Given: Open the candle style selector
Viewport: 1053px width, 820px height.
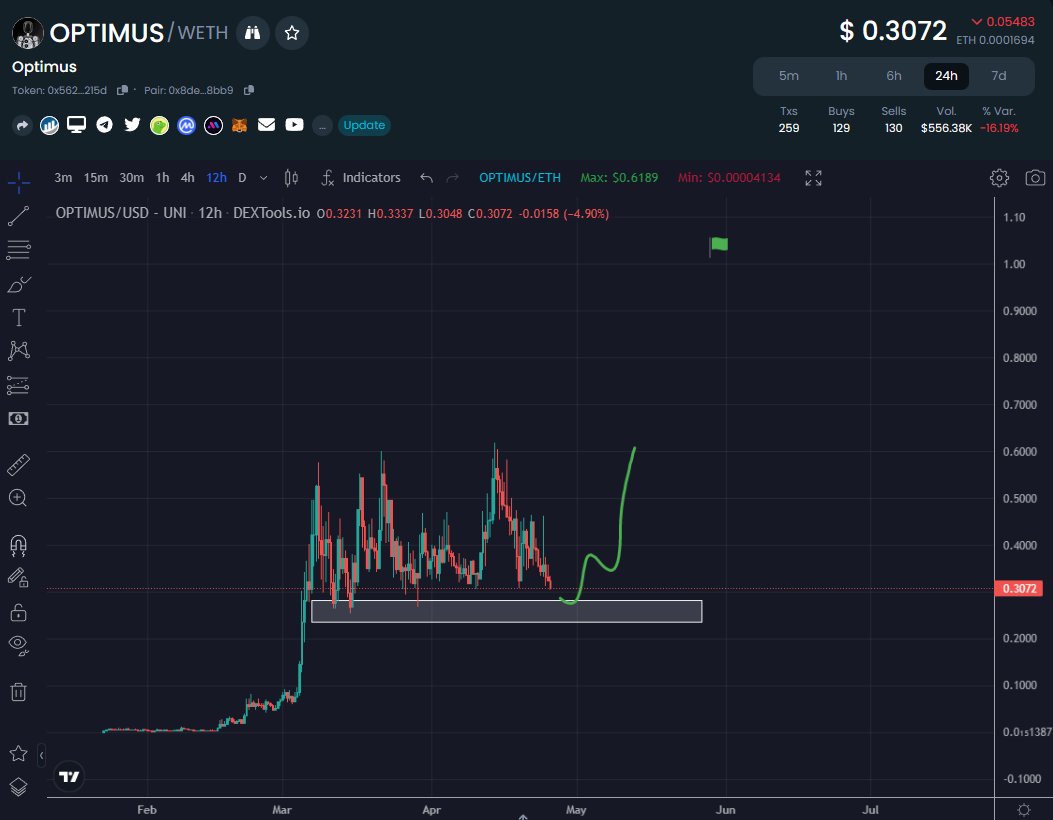Looking at the screenshot, I should (x=291, y=177).
